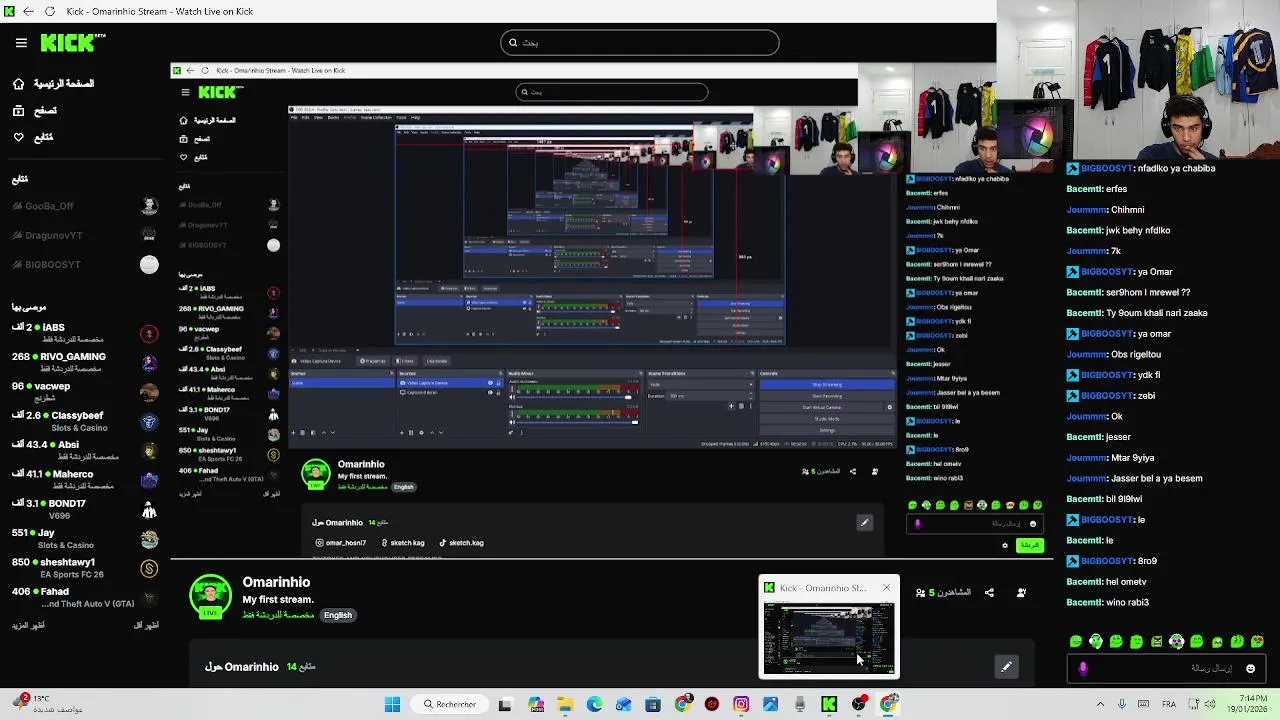The width and height of the screenshot is (1280, 720).
Task: Open the weather widget showing 13°C
Action: tap(45, 704)
